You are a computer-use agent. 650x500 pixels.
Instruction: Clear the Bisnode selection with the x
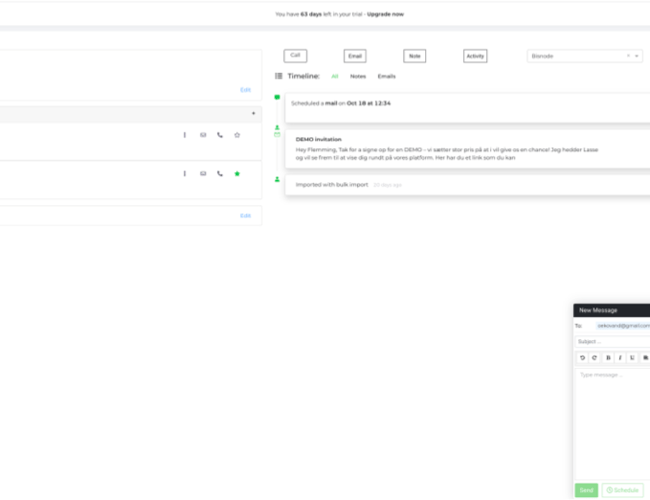click(x=628, y=56)
